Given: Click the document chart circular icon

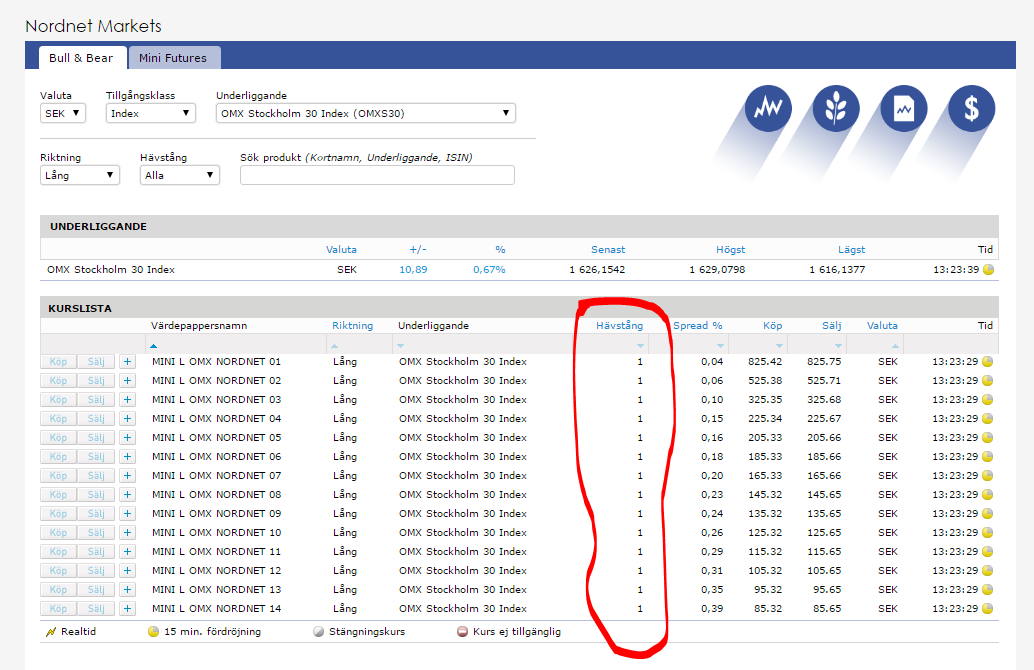Looking at the screenshot, I should pos(904,108).
